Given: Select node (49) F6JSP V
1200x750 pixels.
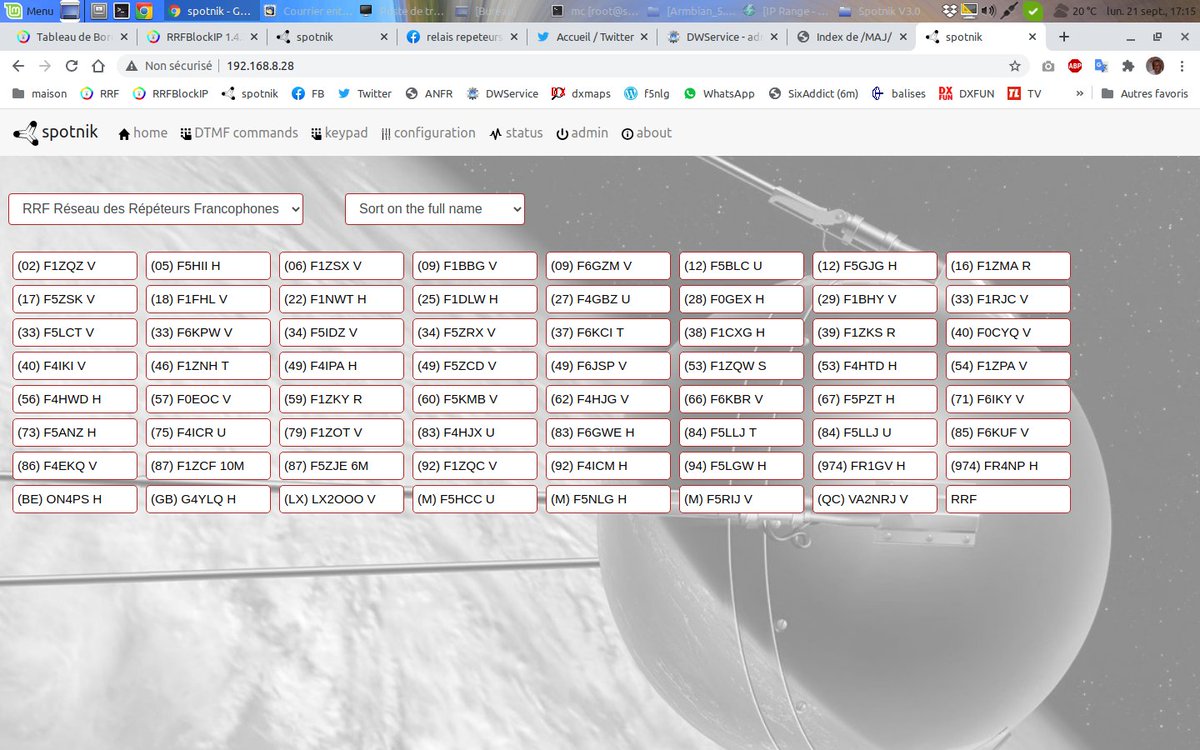Looking at the screenshot, I should (608, 366).
